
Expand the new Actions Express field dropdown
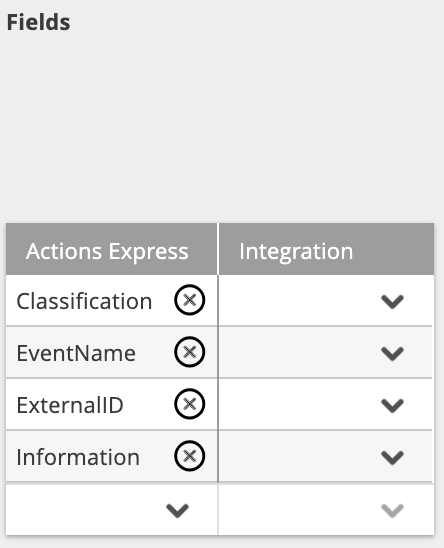177,511
